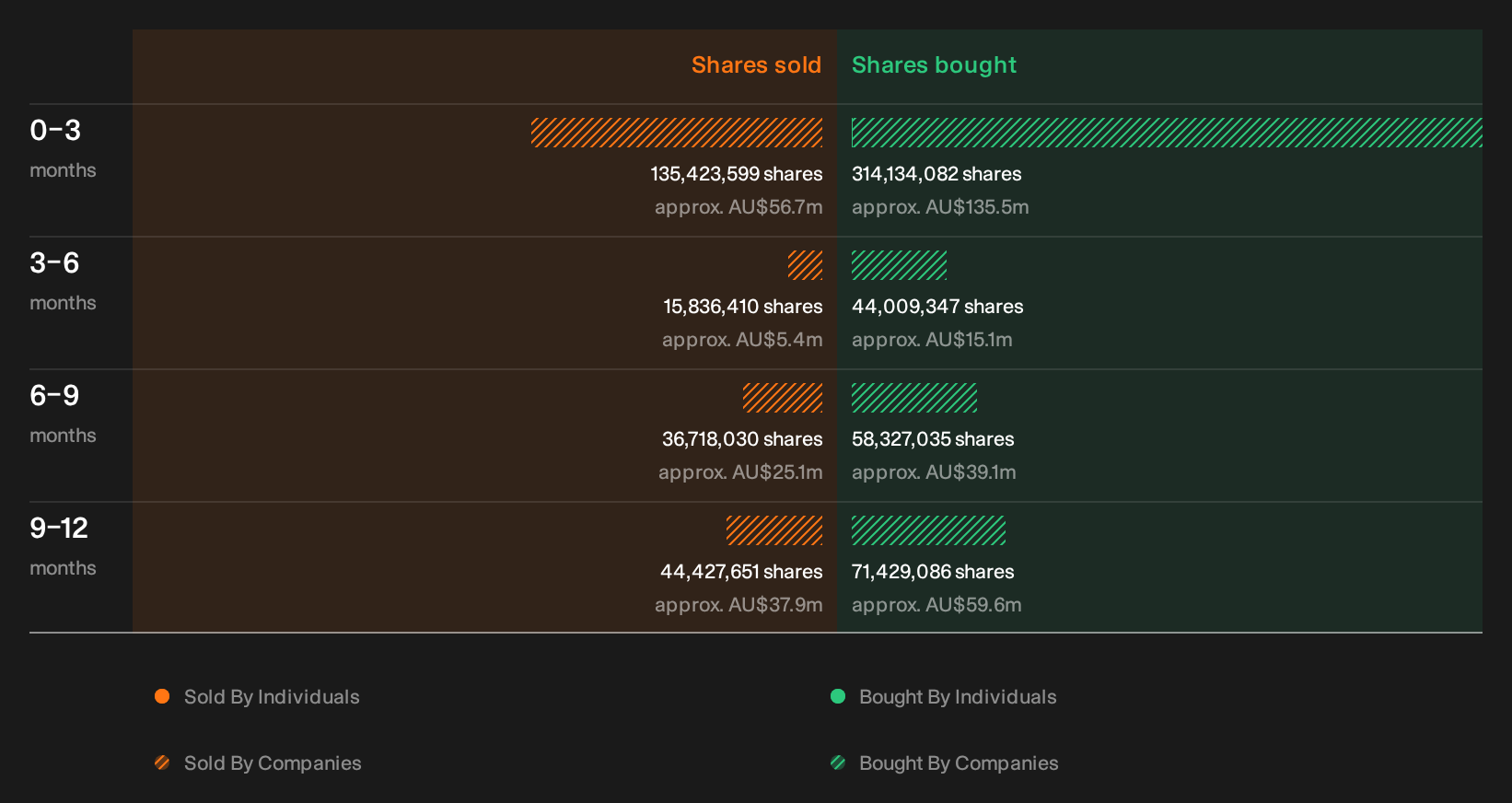
Task: Click the green Bought By Individuals legend dot
Action: (x=838, y=696)
